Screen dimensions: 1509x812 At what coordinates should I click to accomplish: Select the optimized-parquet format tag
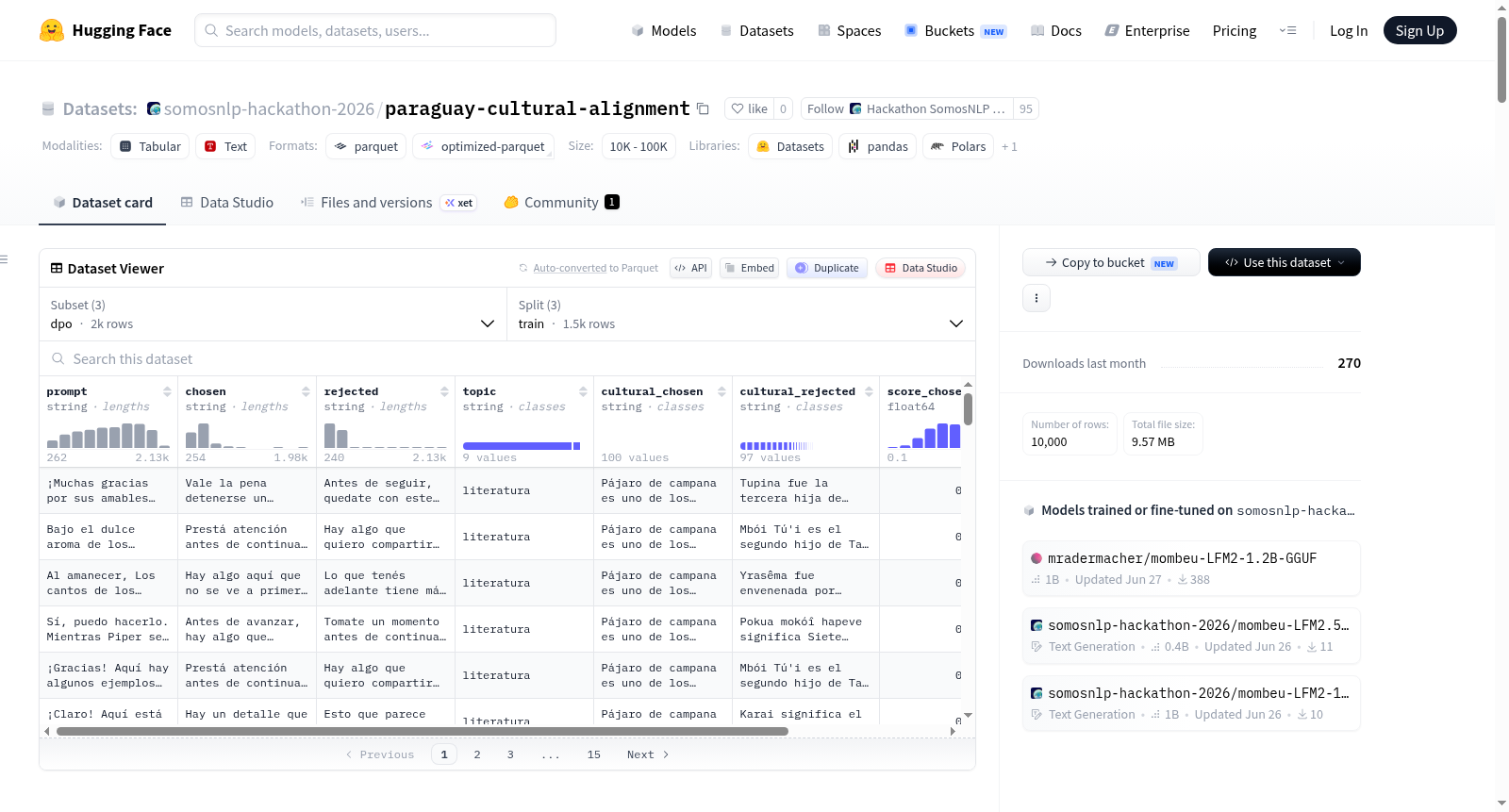[x=483, y=146]
